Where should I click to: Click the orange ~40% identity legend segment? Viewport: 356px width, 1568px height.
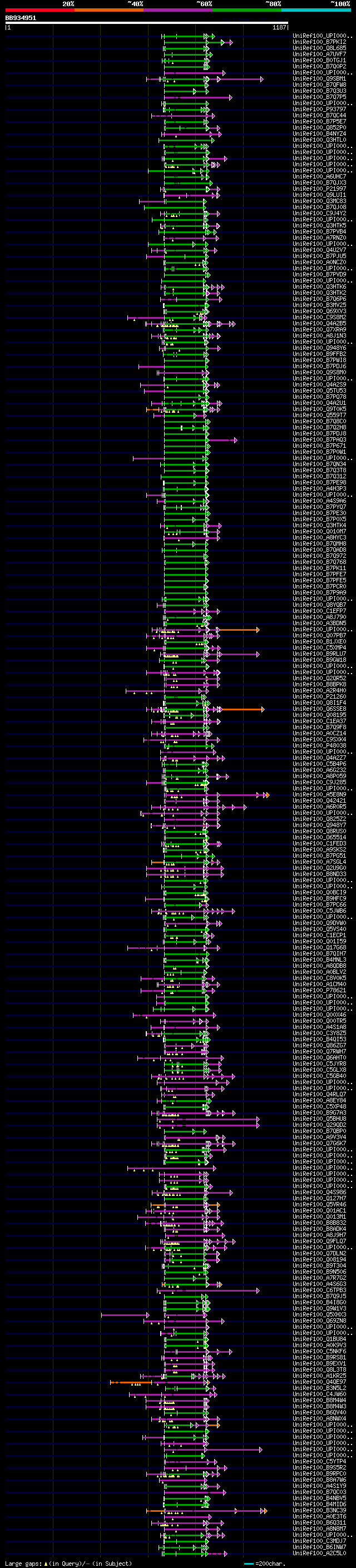click(109, 10)
